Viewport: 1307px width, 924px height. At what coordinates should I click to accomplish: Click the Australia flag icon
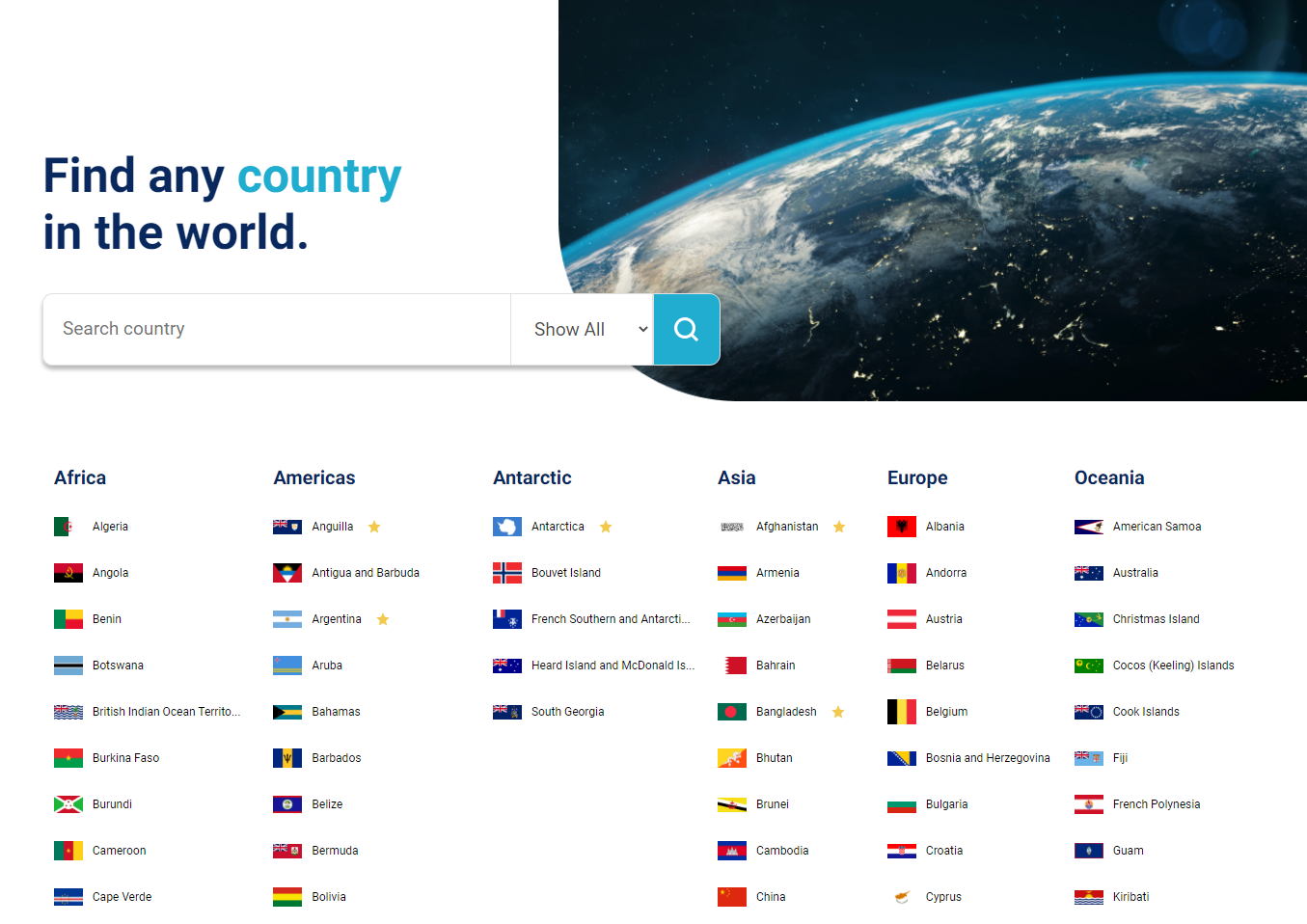1089,573
